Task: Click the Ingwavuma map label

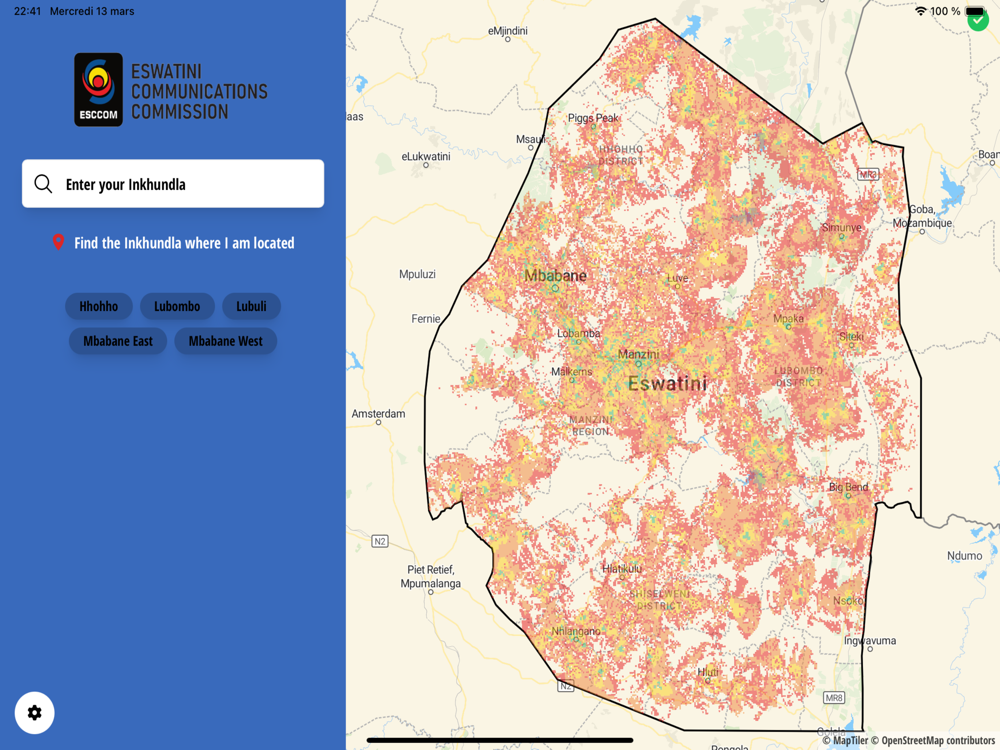Action: 870,640
